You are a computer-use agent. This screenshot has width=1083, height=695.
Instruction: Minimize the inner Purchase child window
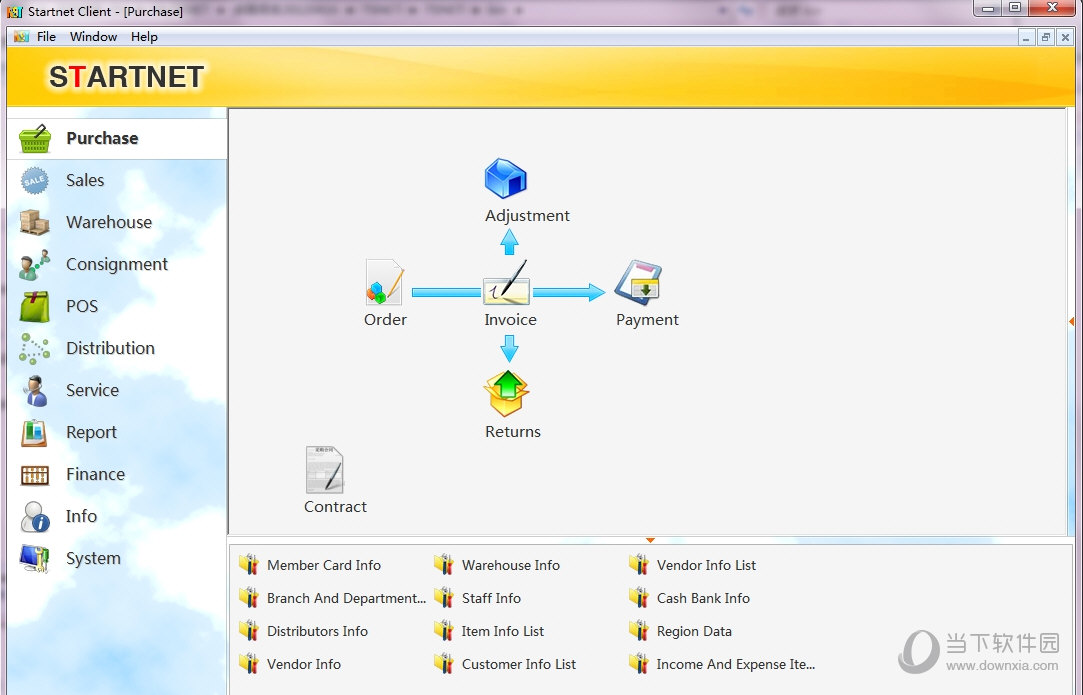point(1026,37)
